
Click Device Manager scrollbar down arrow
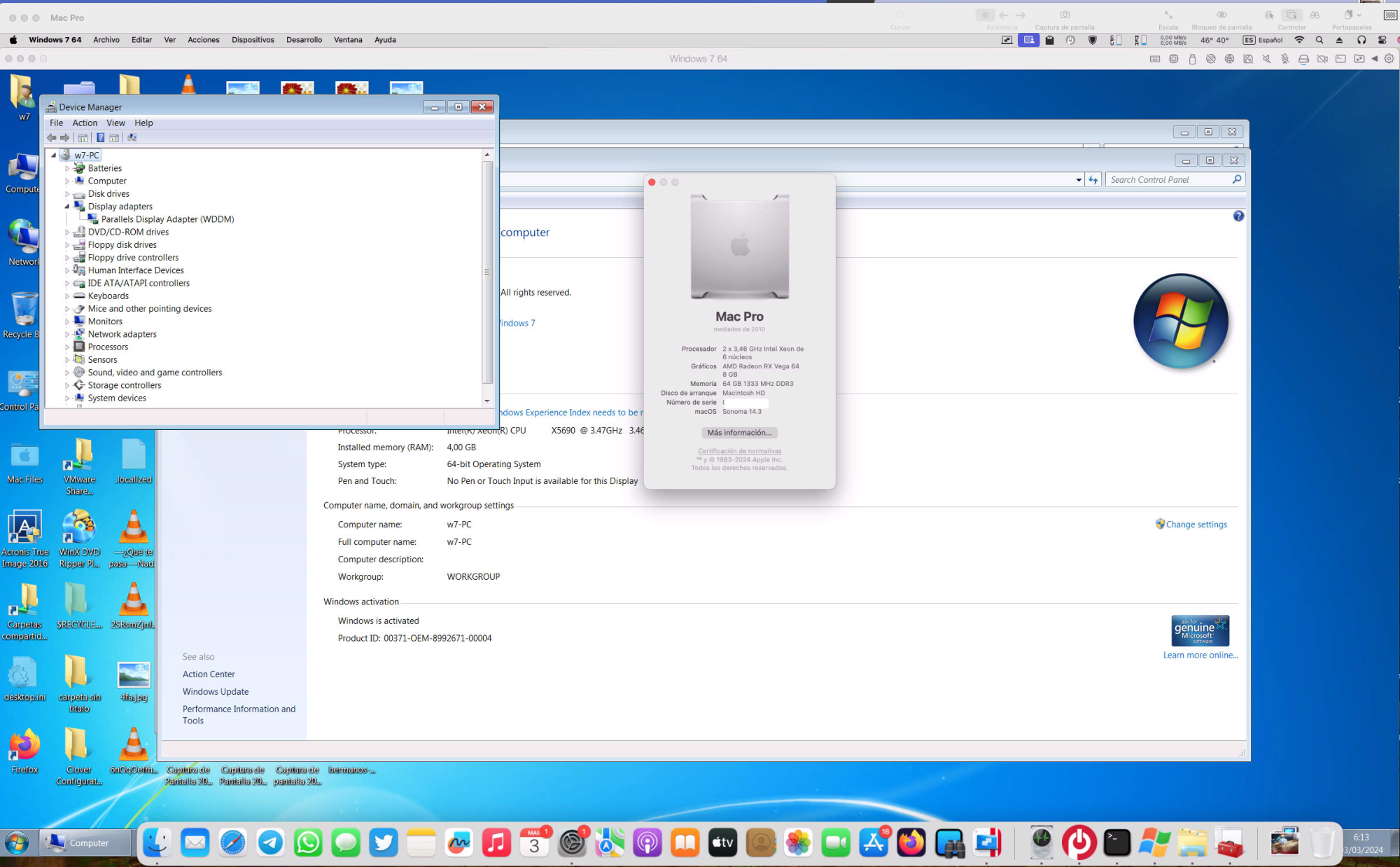point(487,401)
